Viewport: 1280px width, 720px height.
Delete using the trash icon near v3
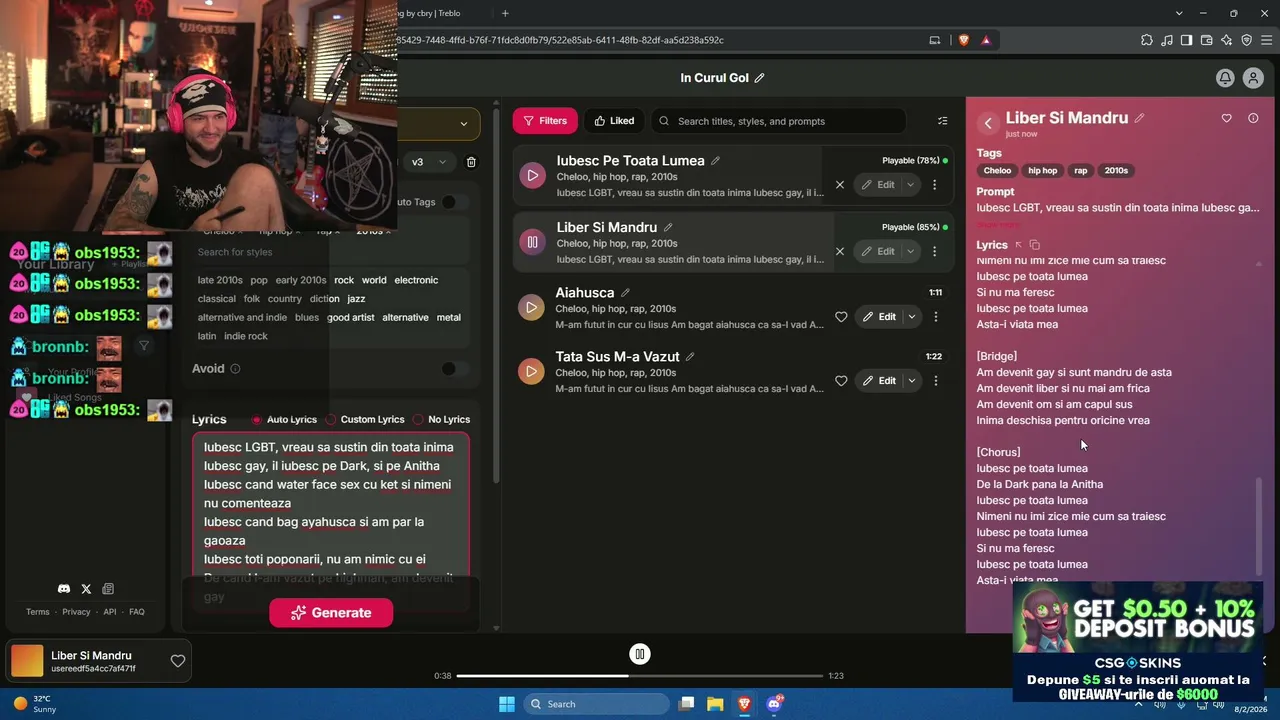[x=472, y=162]
